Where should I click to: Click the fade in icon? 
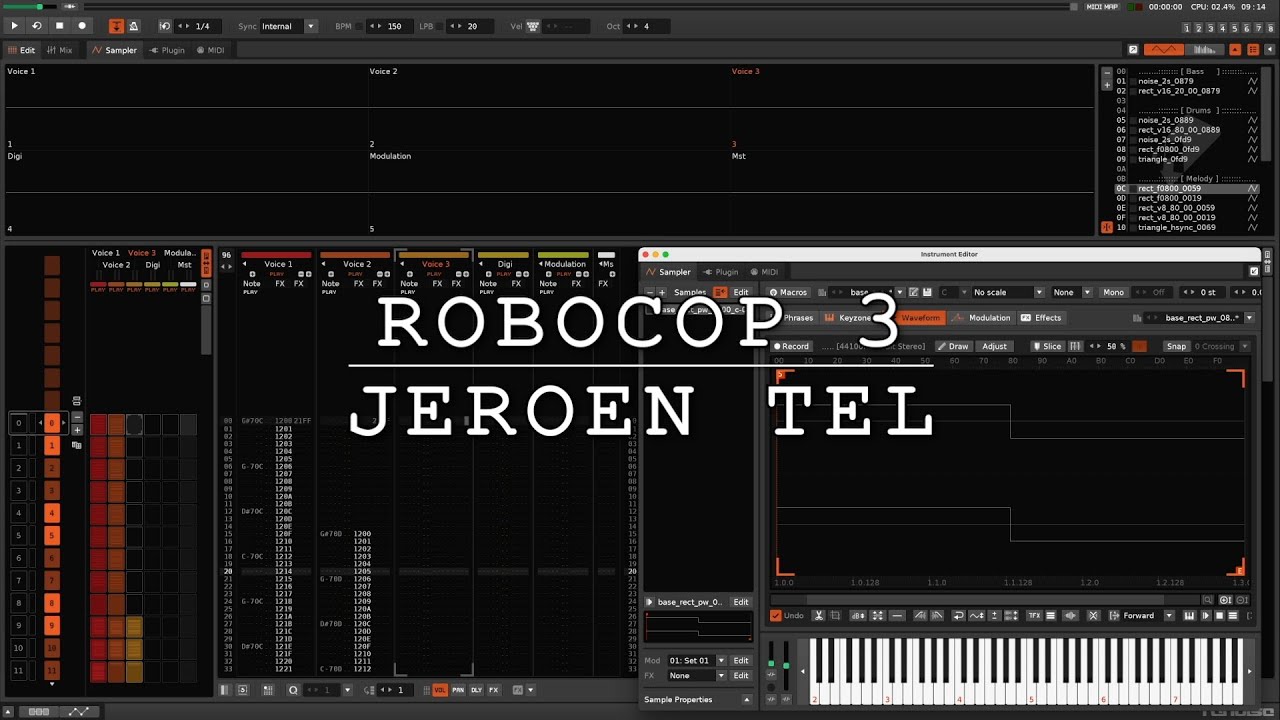(x=920, y=616)
